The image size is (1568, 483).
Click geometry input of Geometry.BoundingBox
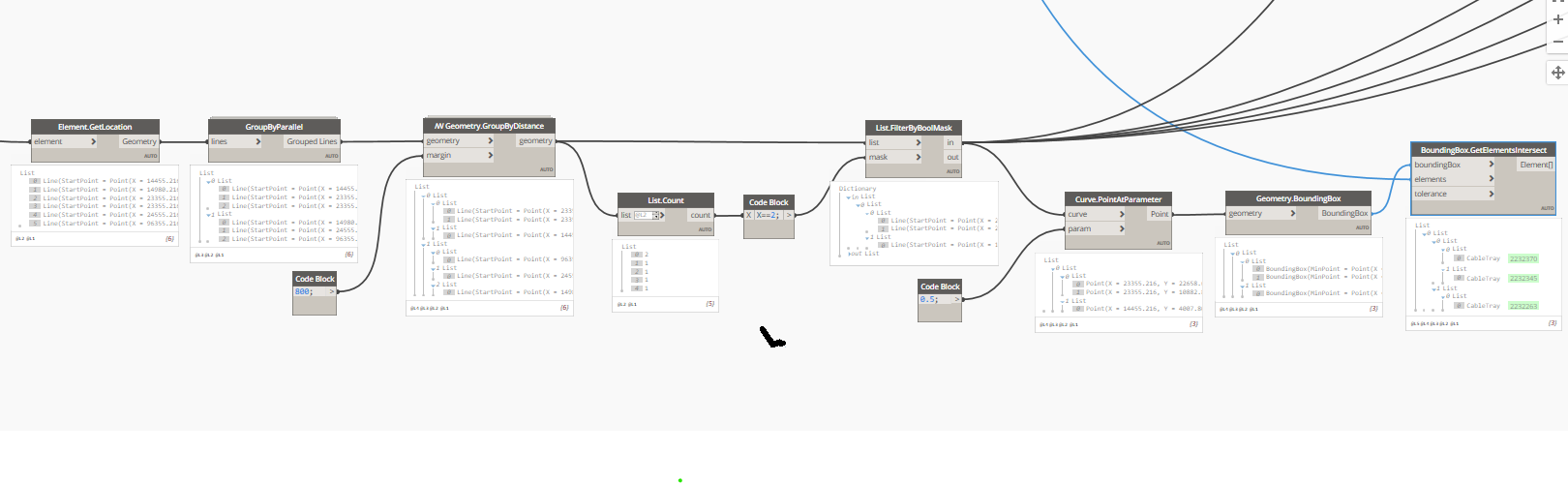pos(1261,213)
